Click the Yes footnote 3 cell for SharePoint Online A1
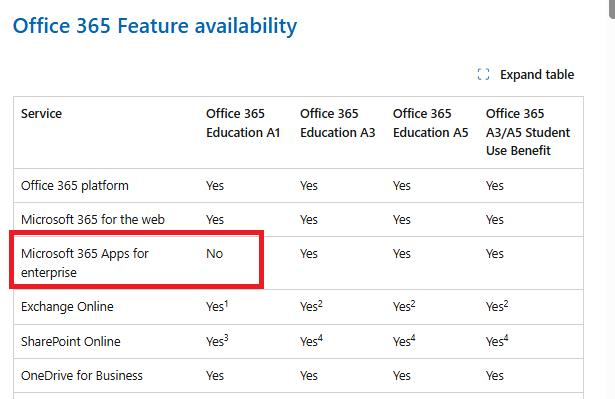Screen dimensions: 615x399 [217, 341]
